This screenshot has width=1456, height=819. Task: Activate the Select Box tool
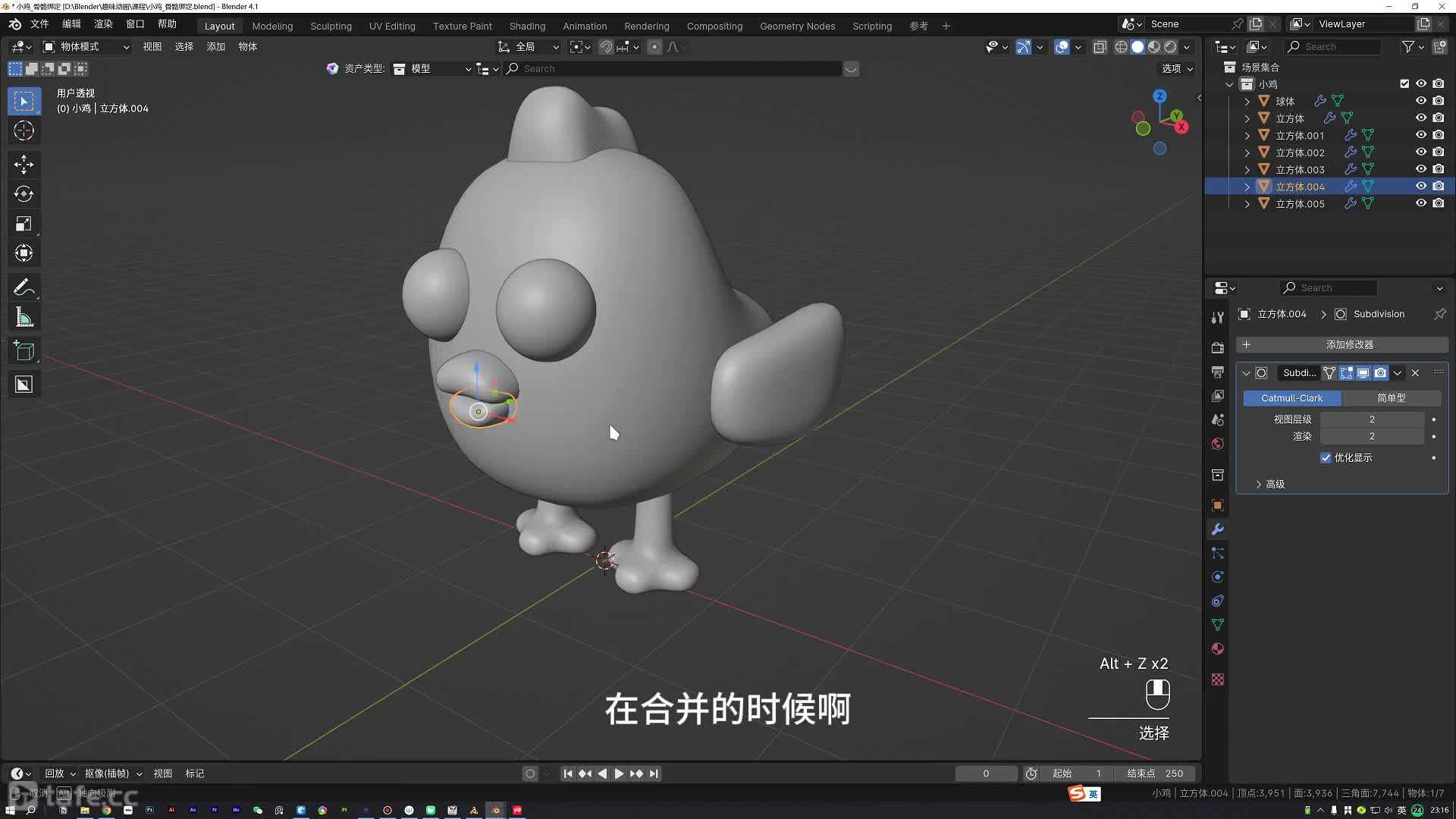coord(24,101)
